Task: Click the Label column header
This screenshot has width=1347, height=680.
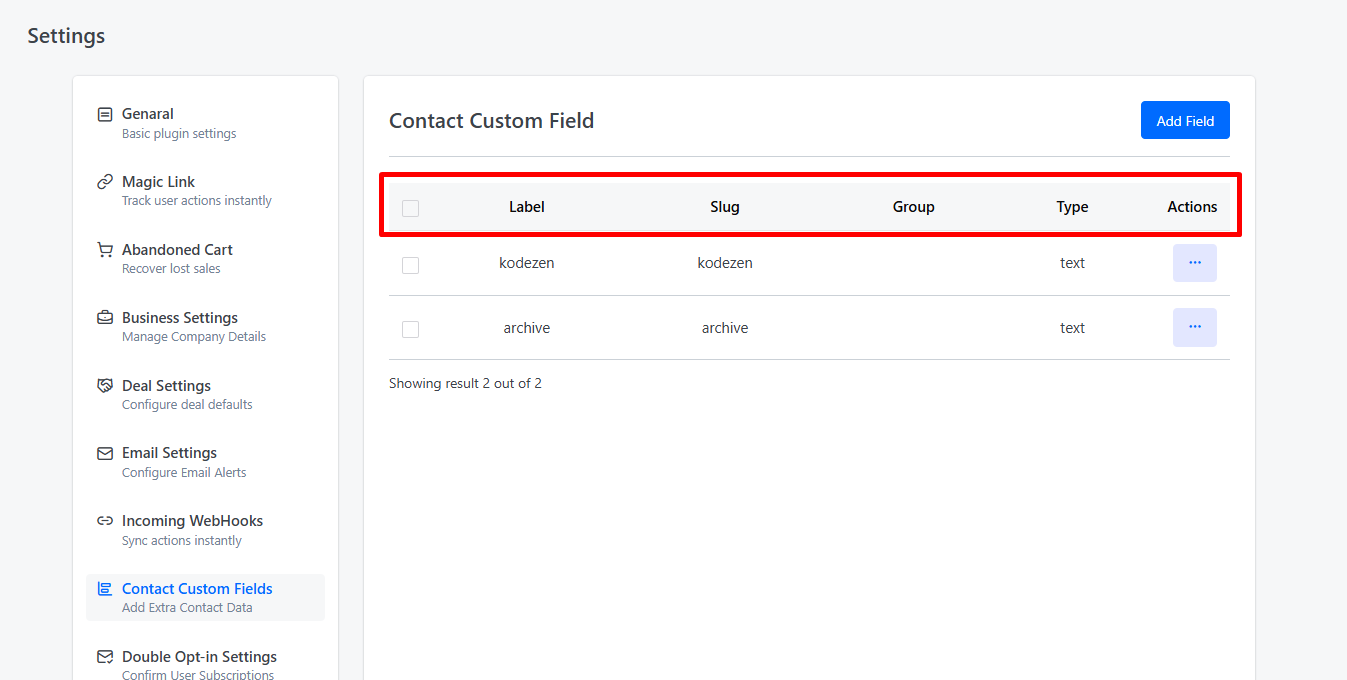Action: point(527,207)
